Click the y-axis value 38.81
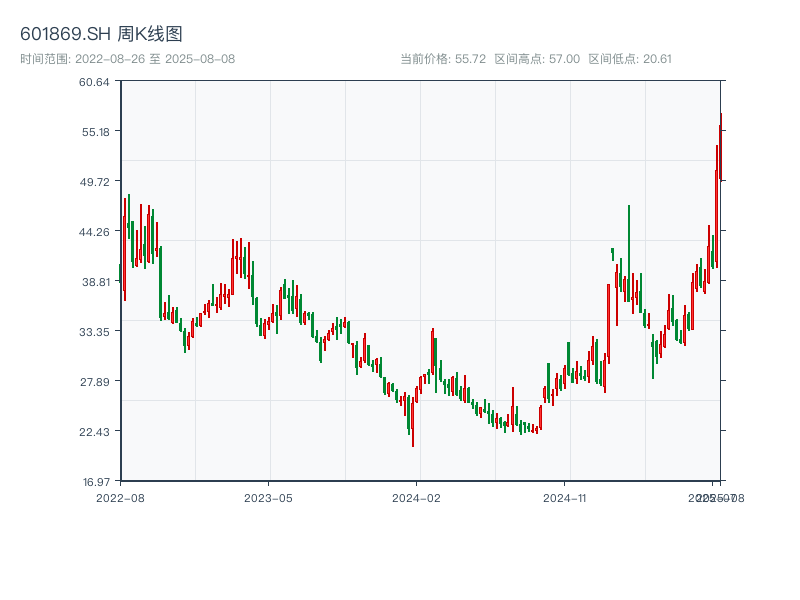The width and height of the screenshot is (800, 600). tap(95, 282)
